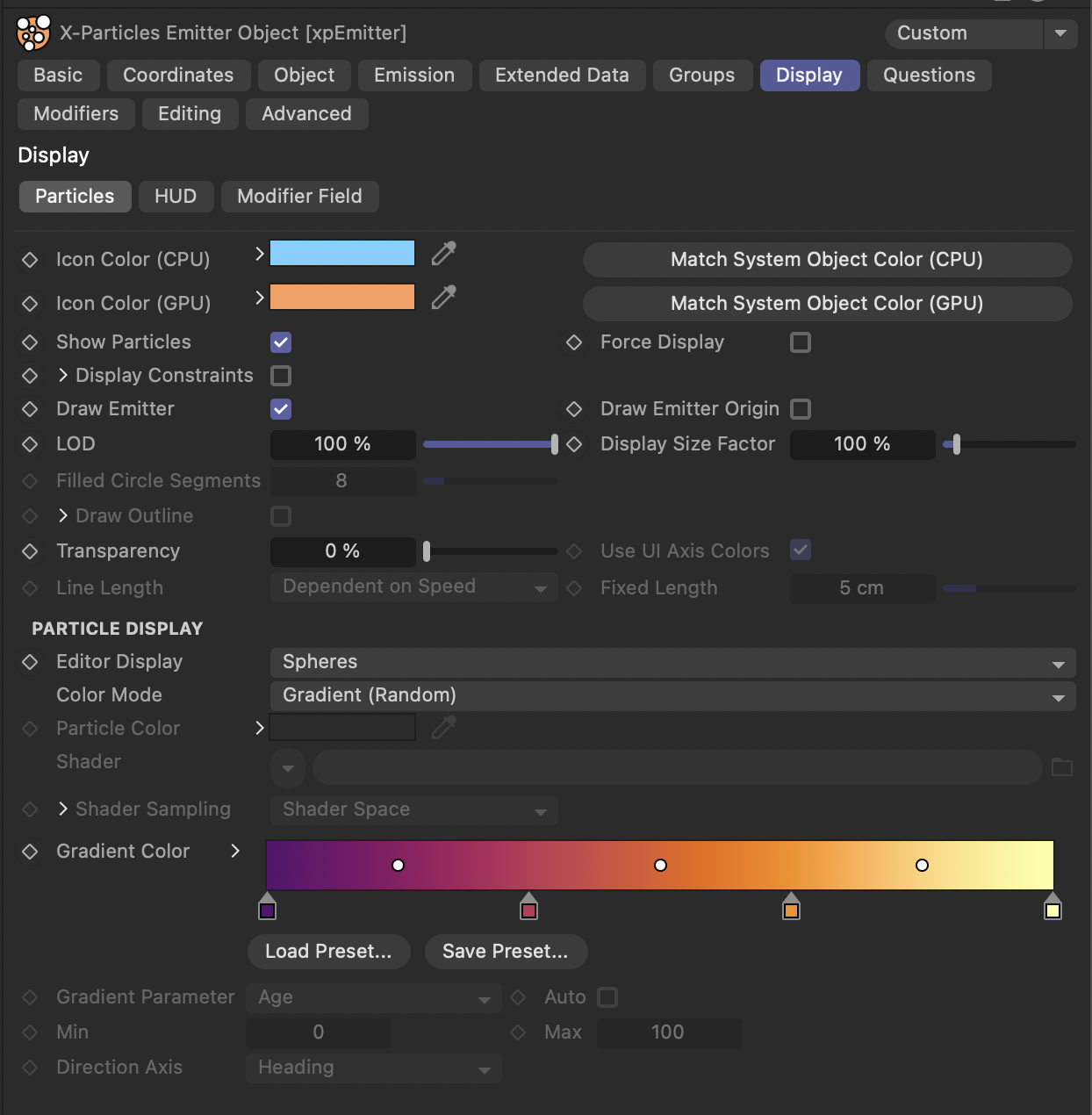Viewport: 1092px width, 1115px height.
Task: Open the Color Mode Gradient (Random) dropdown
Action: coord(673,696)
